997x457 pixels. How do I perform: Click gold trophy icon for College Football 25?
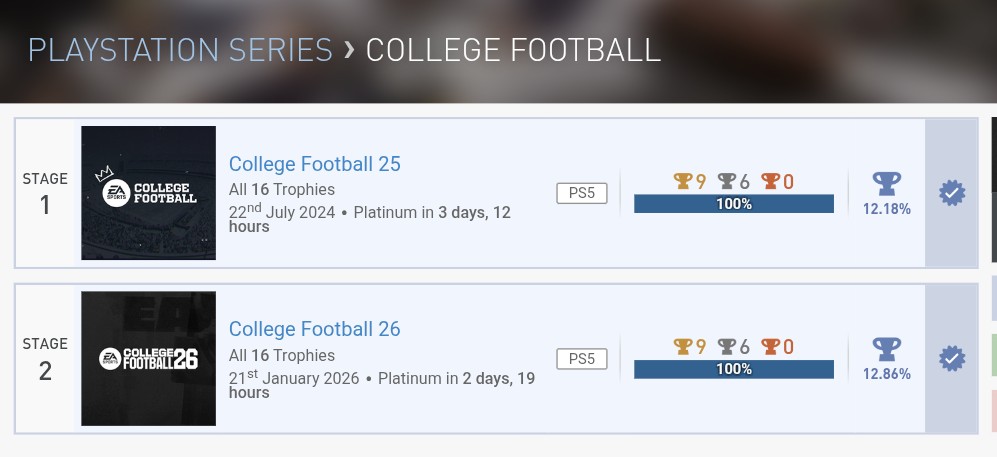point(683,181)
